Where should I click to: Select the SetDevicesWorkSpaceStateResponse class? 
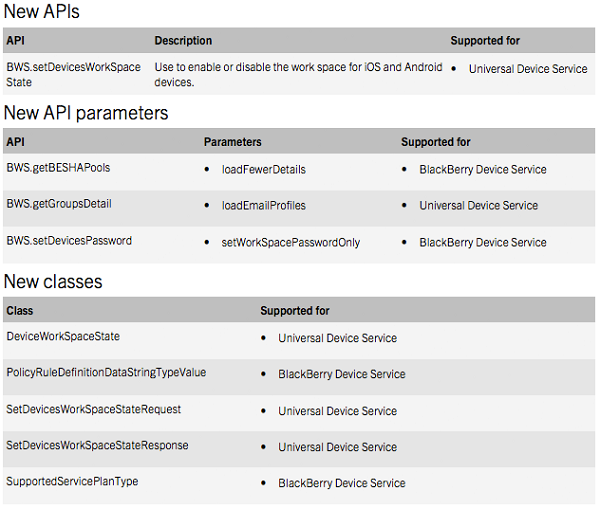point(97,445)
